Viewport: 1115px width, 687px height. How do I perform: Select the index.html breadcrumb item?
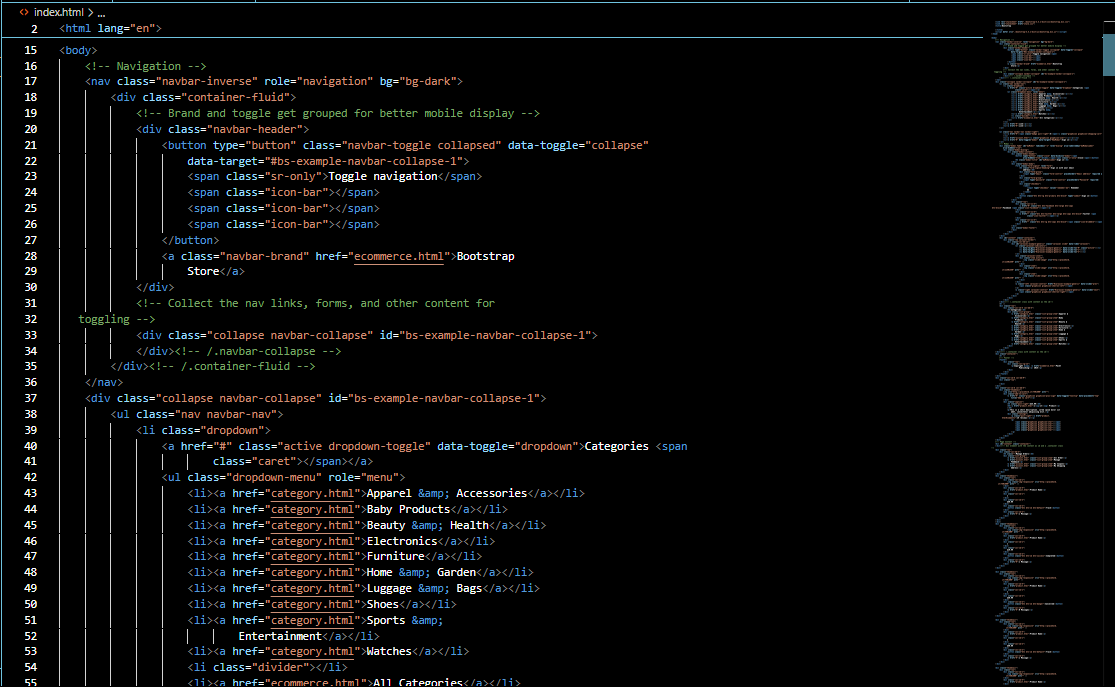click(59, 12)
